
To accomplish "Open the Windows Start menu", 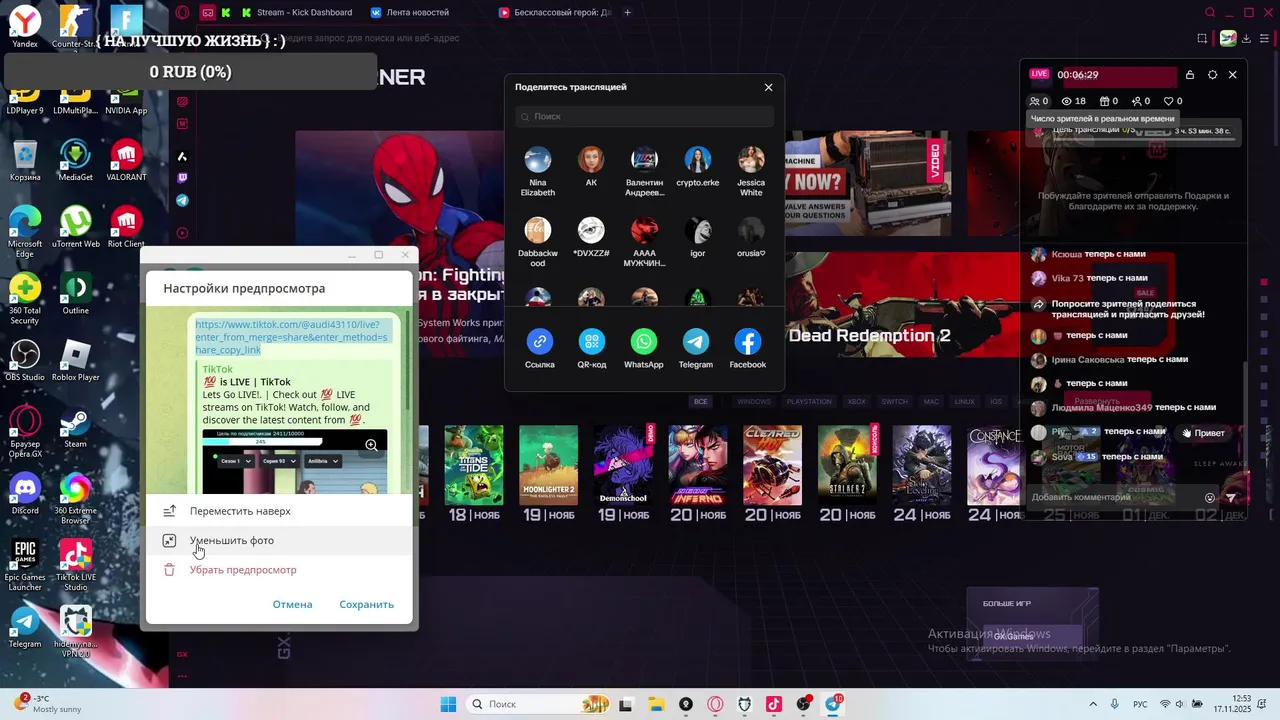I will (x=448, y=704).
